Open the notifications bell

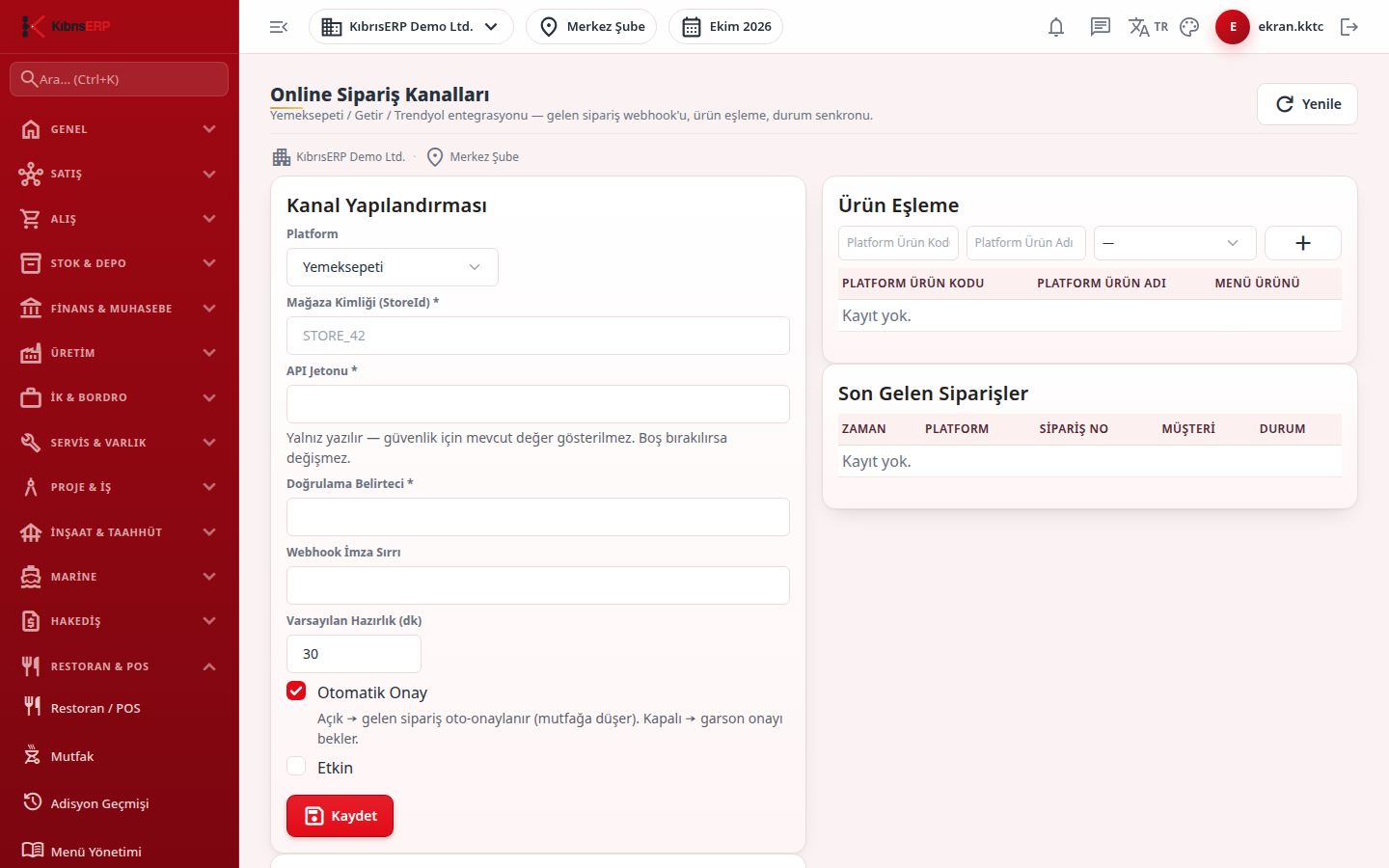(1056, 27)
